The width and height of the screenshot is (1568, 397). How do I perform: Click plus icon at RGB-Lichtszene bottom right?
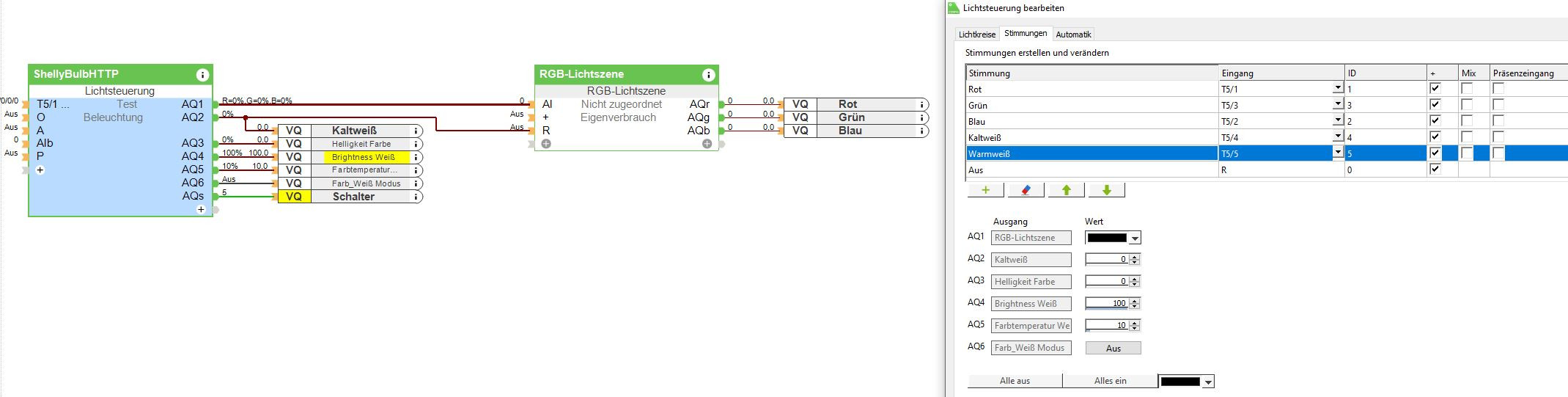pos(707,144)
